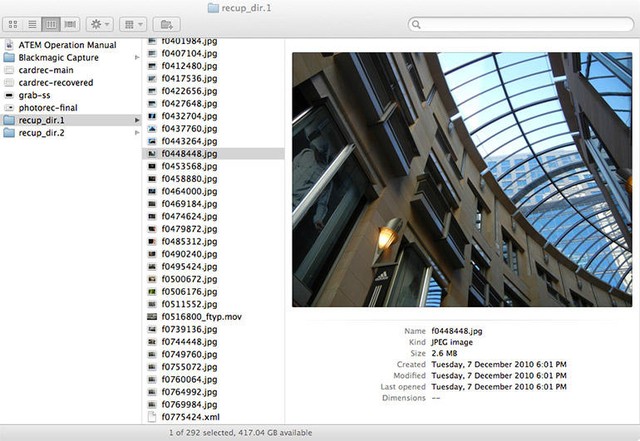Image resolution: width=640 pixels, height=441 pixels.
Task: Click the recup_dir.1 title folder icon
Action: point(213,8)
